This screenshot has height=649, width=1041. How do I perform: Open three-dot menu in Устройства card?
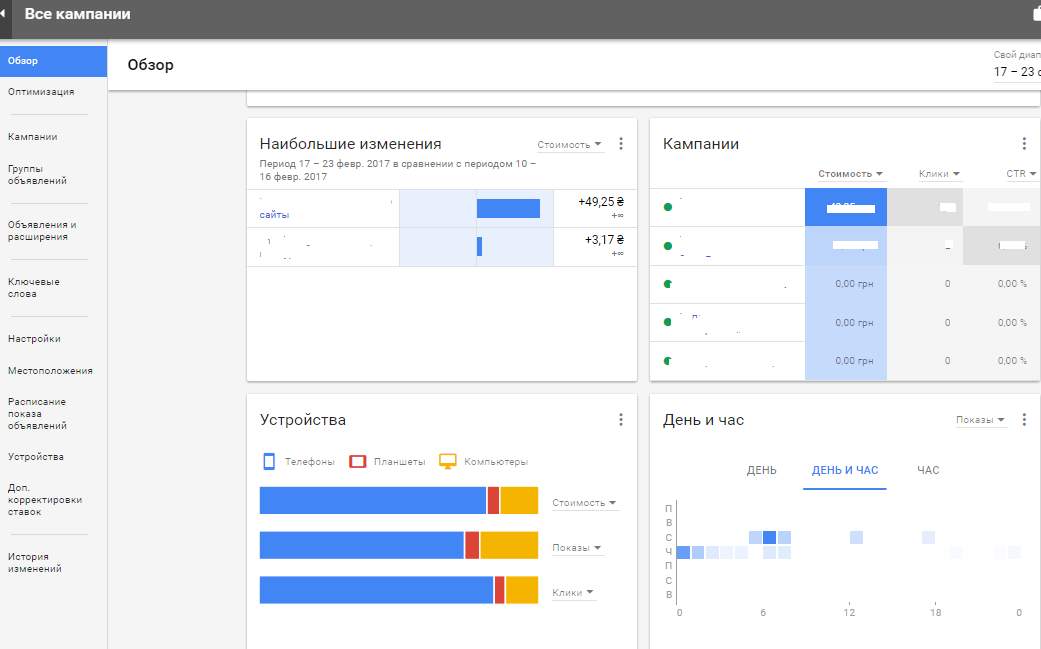(620, 420)
